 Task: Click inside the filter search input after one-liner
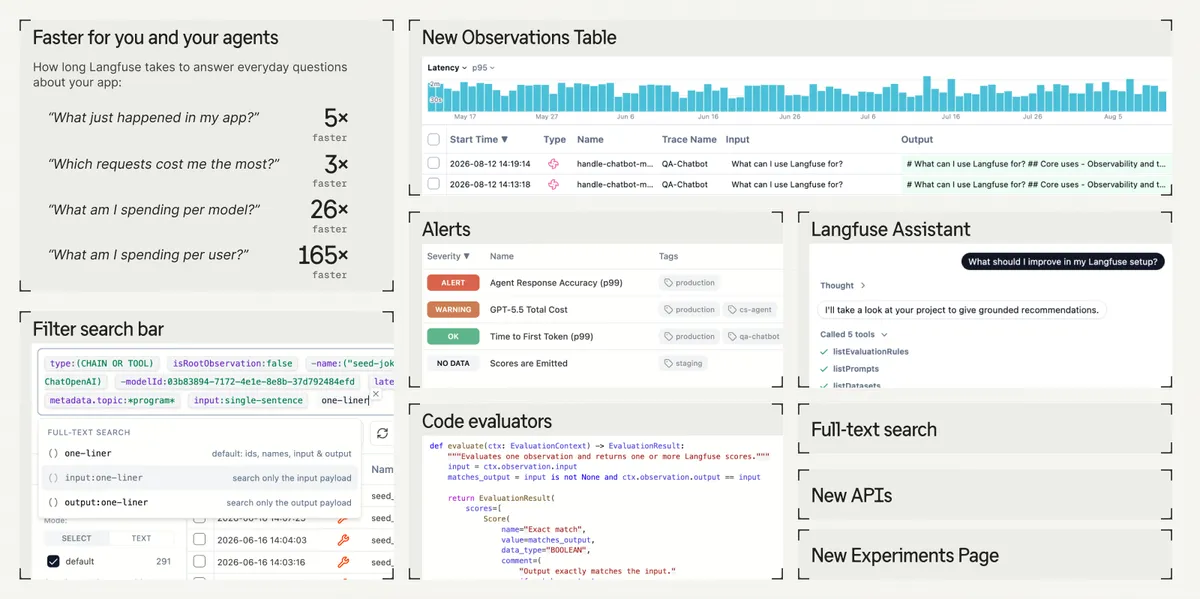click(x=370, y=401)
